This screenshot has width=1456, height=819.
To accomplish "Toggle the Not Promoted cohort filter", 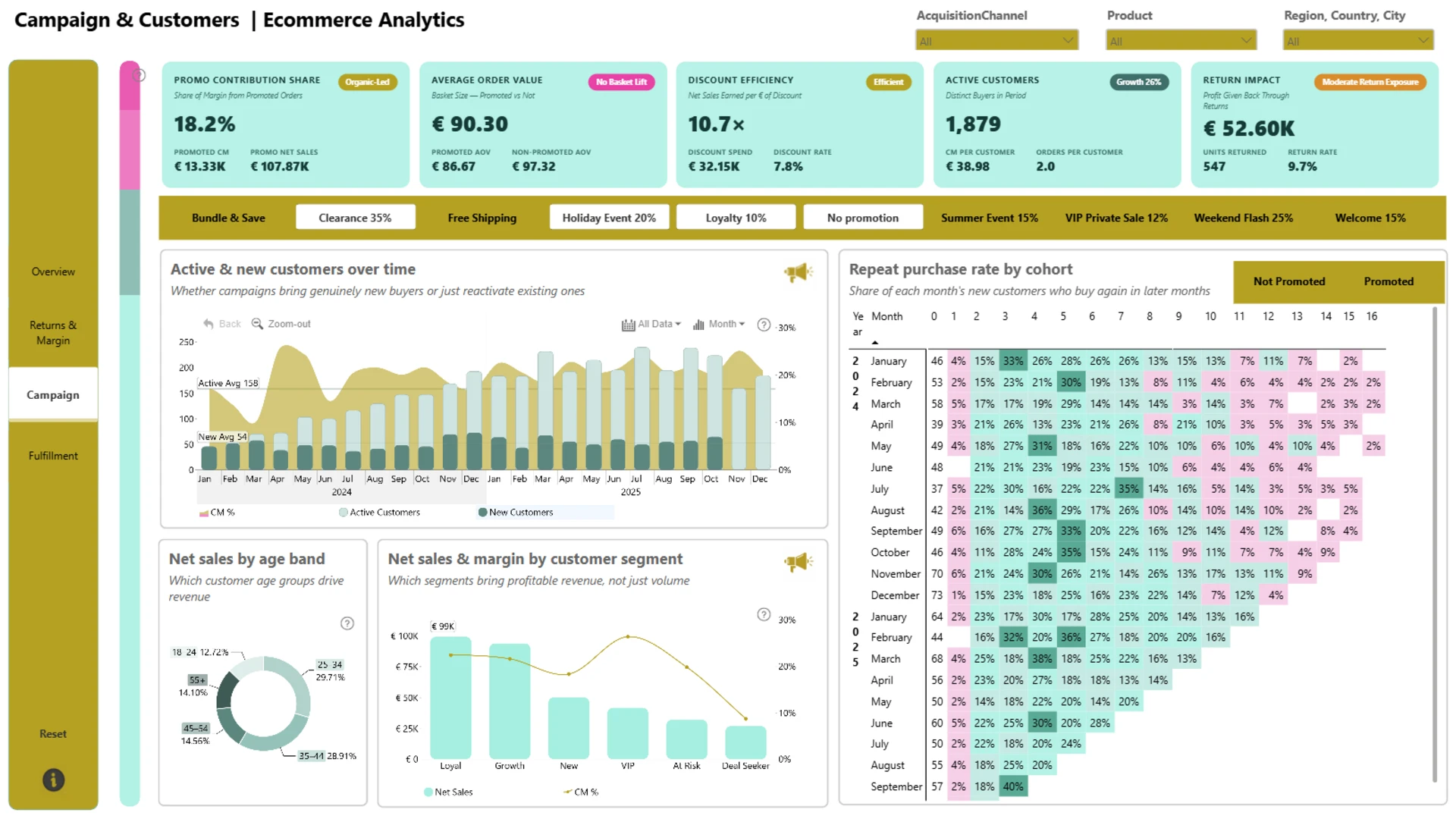I will (x=1288, y=281).
